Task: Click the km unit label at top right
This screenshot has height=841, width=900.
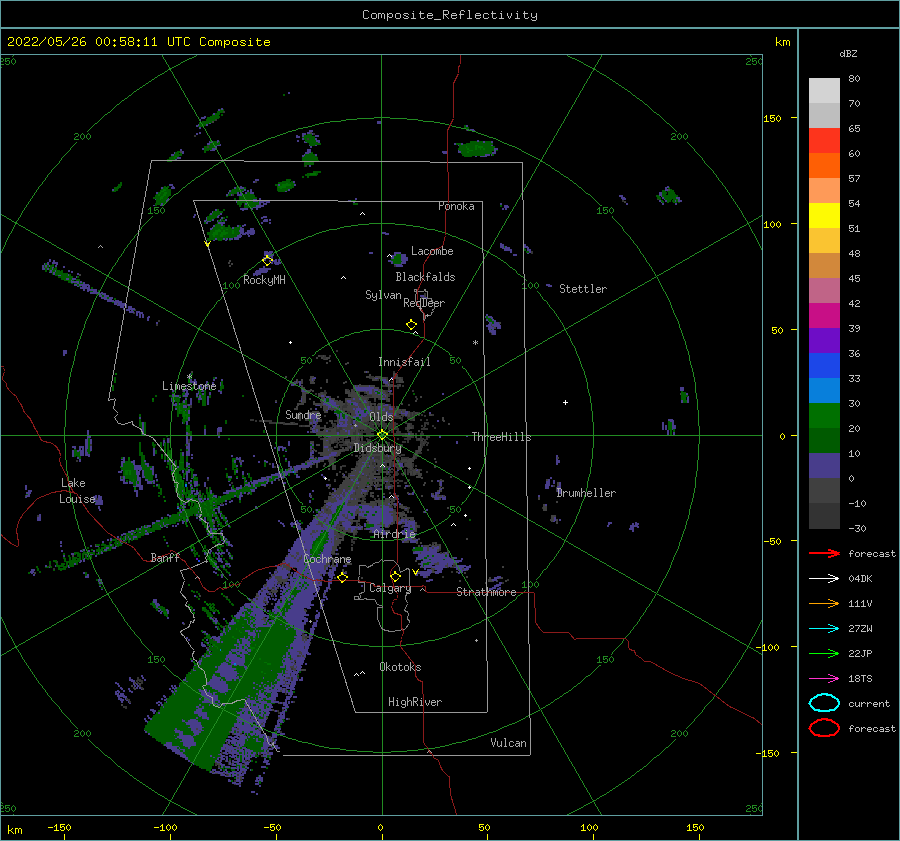Action: (x=782, y=42)
